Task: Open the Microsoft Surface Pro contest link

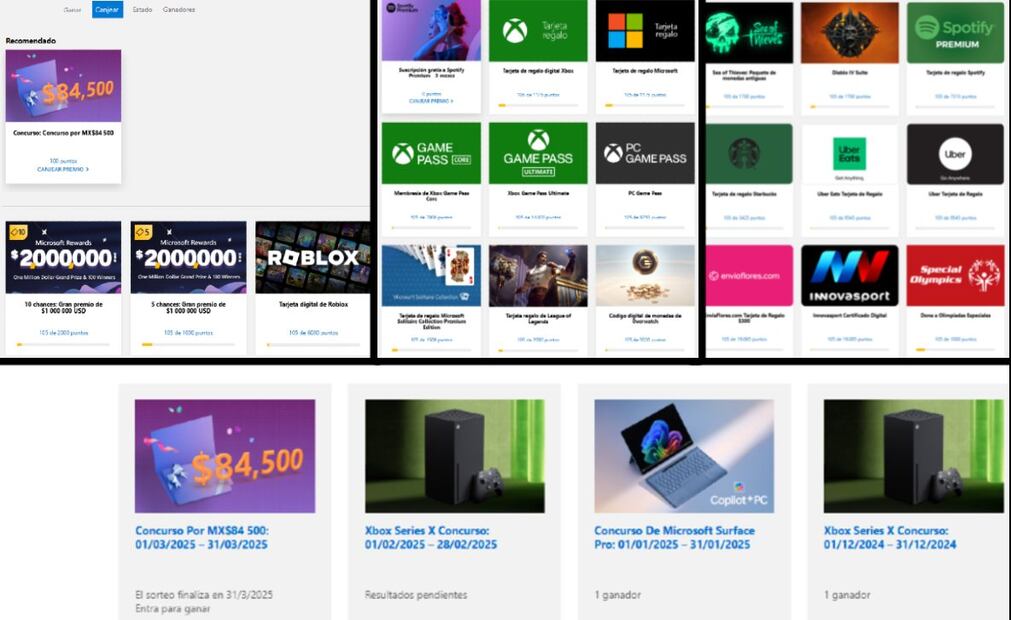Action: pyautogui.click(x=674, y=537)
